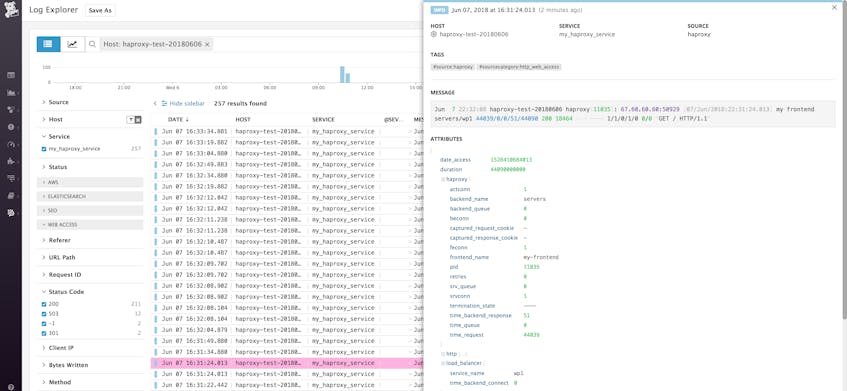The height and width of the screenshot is (391, 847).
Task: Sort by the DATE column header
Action: pyautogui.click(x=178, y=119)
